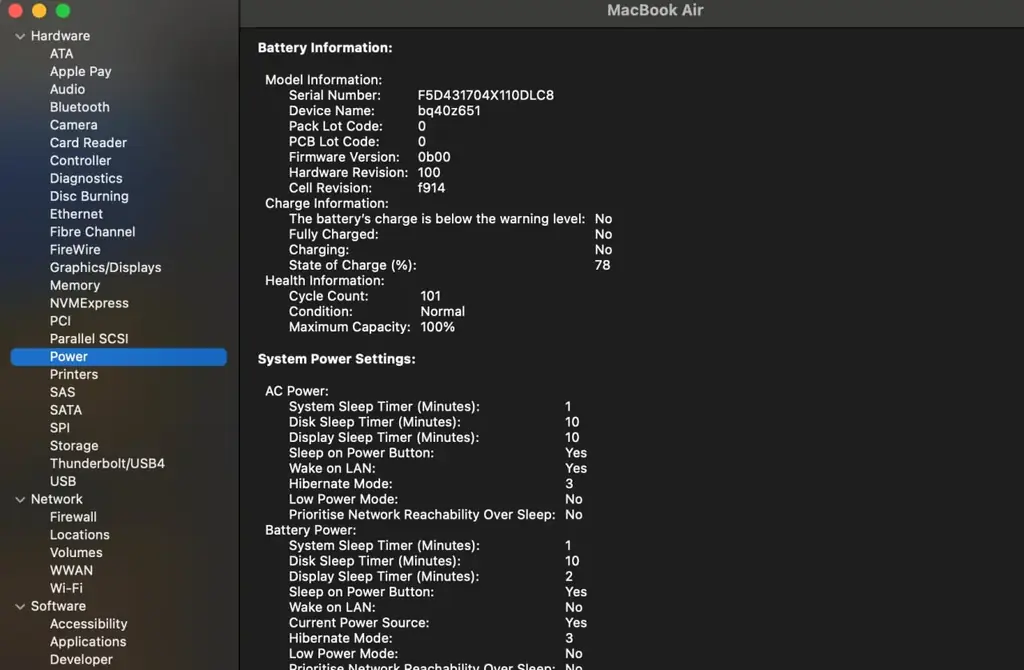Image resolution: width=1024 pixels, height=670 pixels.
Task: Collapse the Software section chevron
Action: (x=20, y=607)
